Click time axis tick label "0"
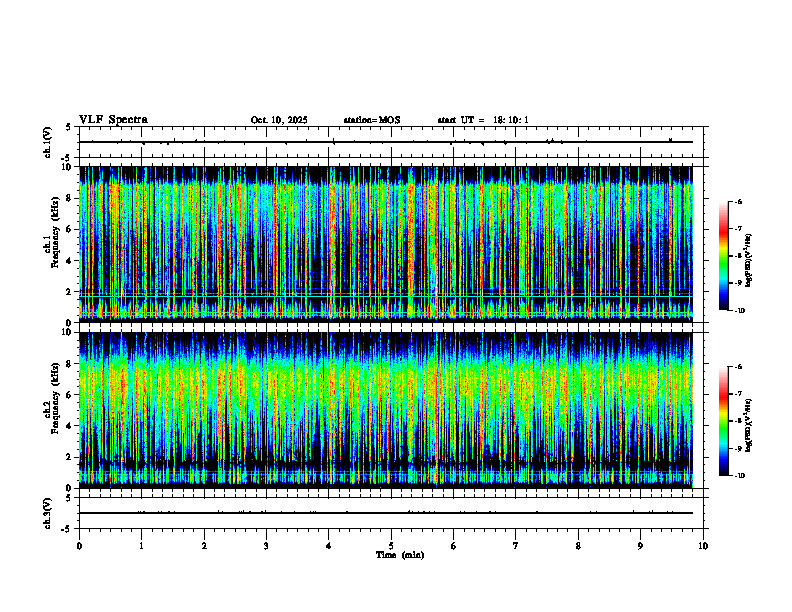This screenshot has width=792, height=612. pyautogui.click(x=79, y=546)
